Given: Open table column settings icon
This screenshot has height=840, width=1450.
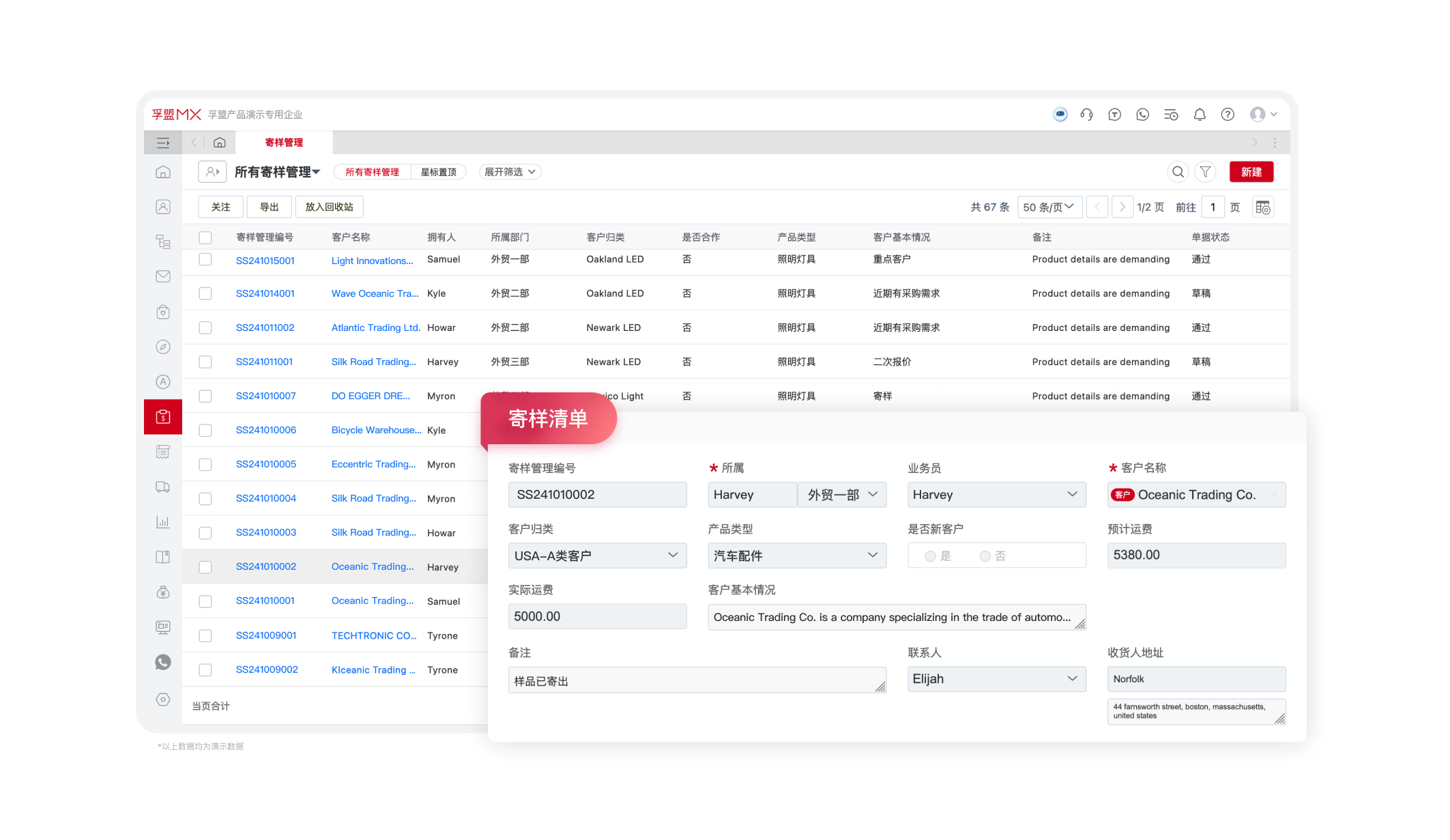Looking at the screenshot, I should point(1263,207).
